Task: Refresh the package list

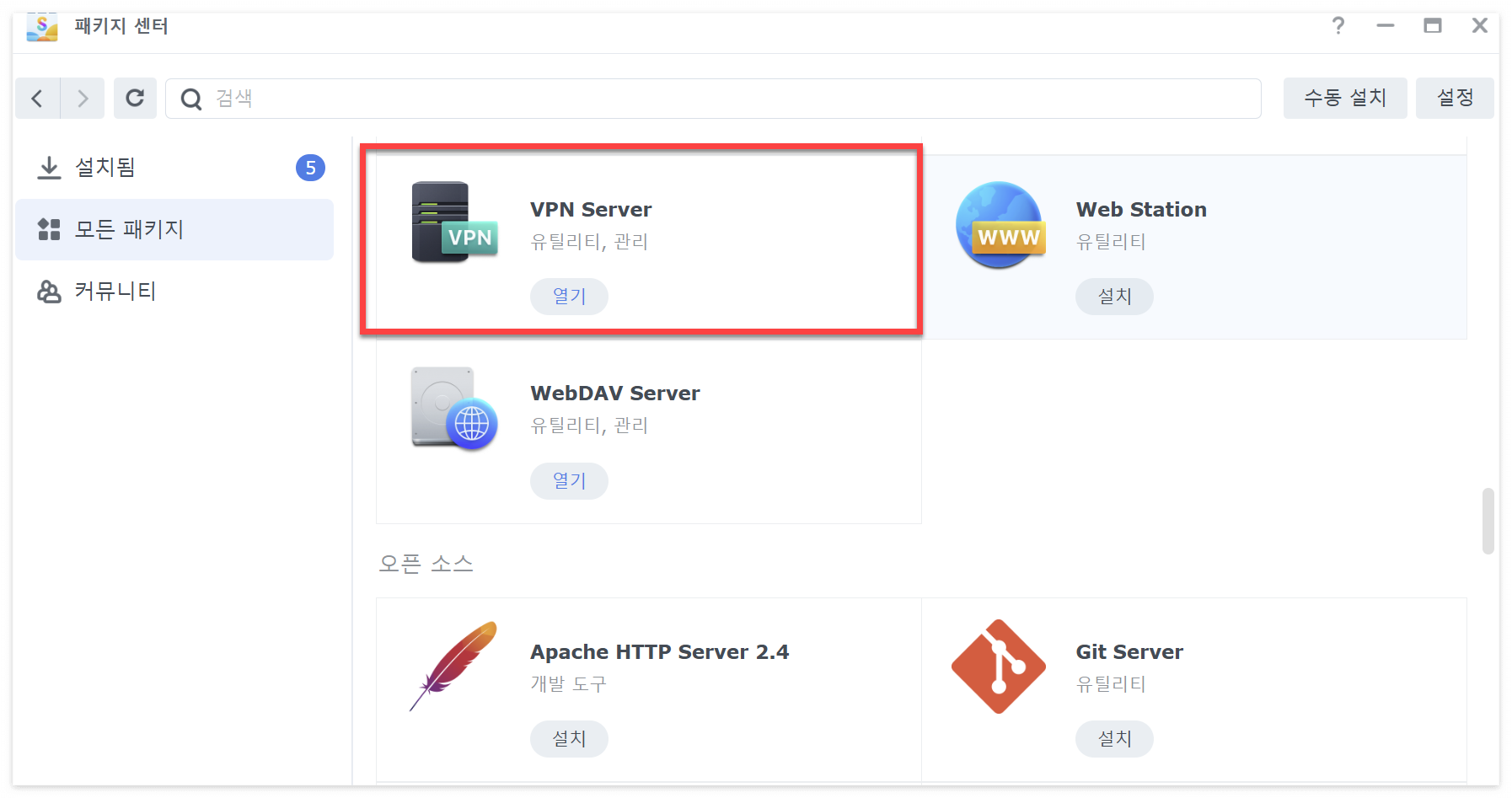Action: 135,99
